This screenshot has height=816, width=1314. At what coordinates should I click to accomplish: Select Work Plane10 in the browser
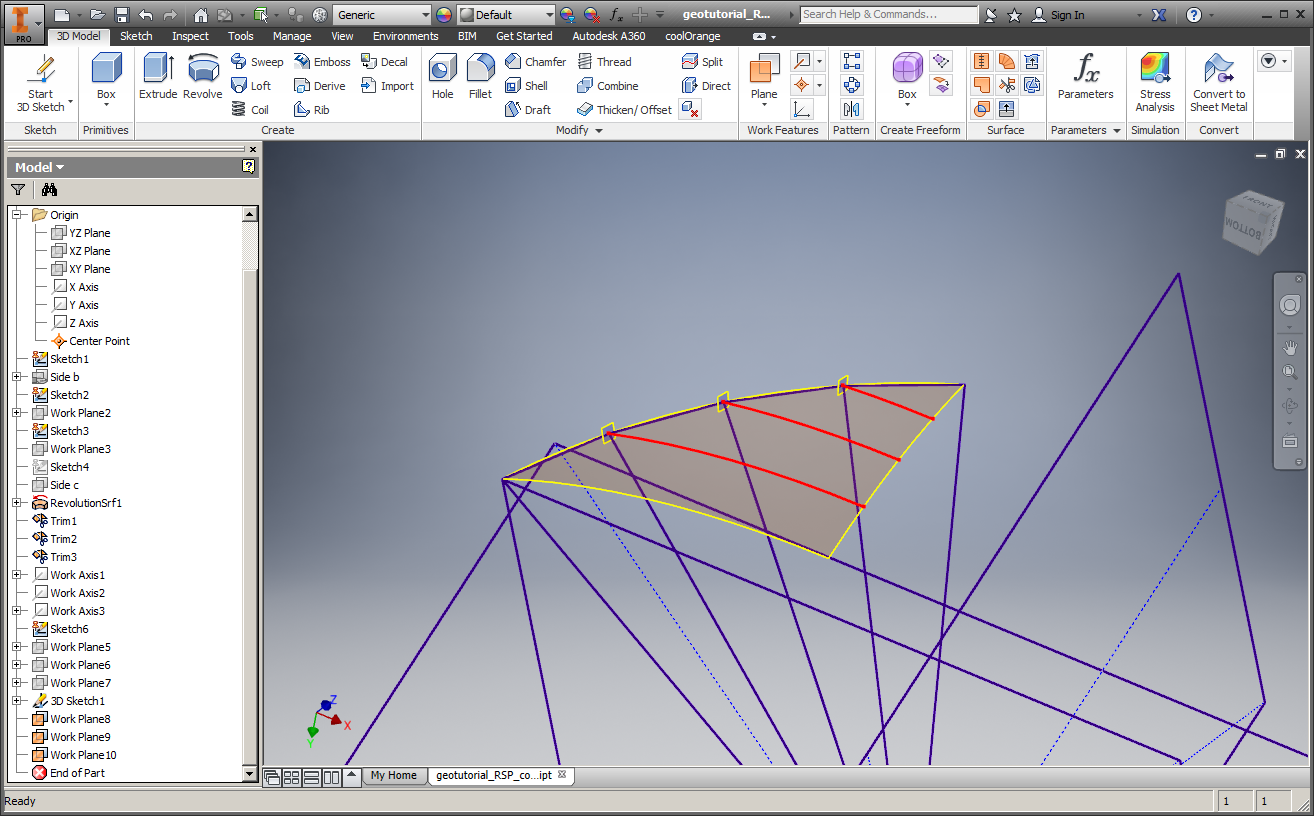pos(83,755)
